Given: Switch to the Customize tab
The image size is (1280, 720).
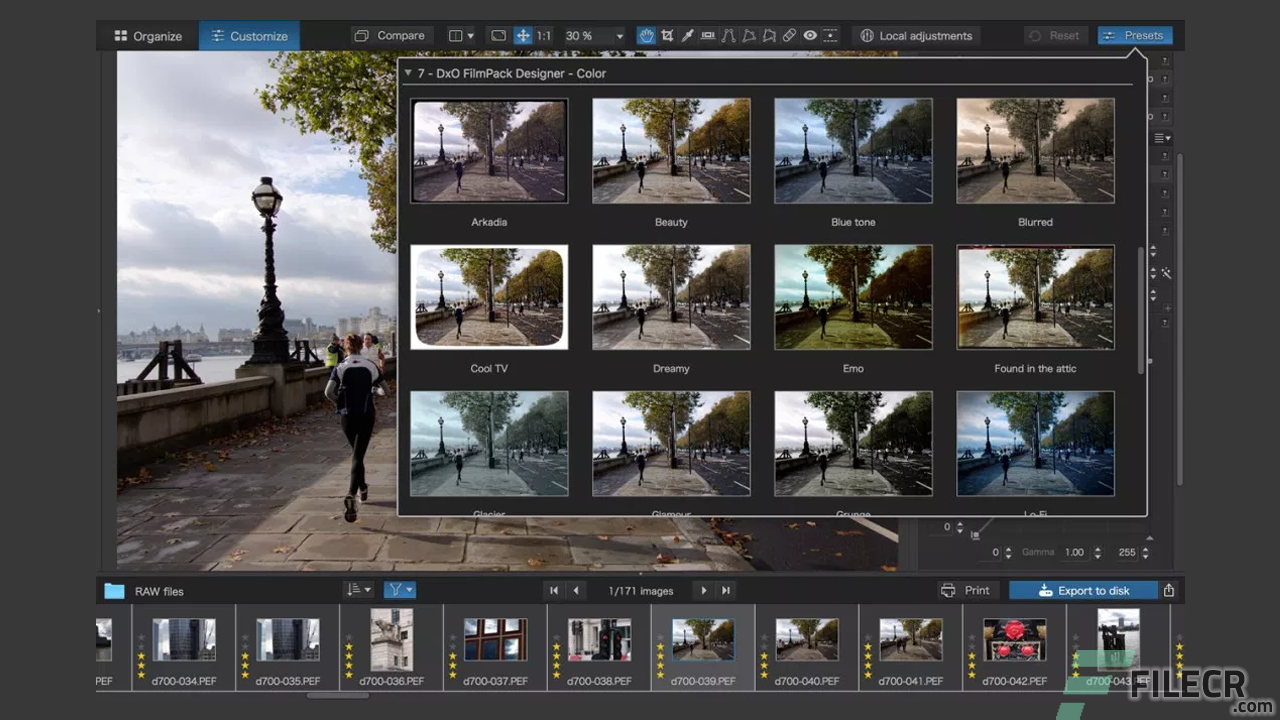Looking at the screenshot, I should pos(249,36).
